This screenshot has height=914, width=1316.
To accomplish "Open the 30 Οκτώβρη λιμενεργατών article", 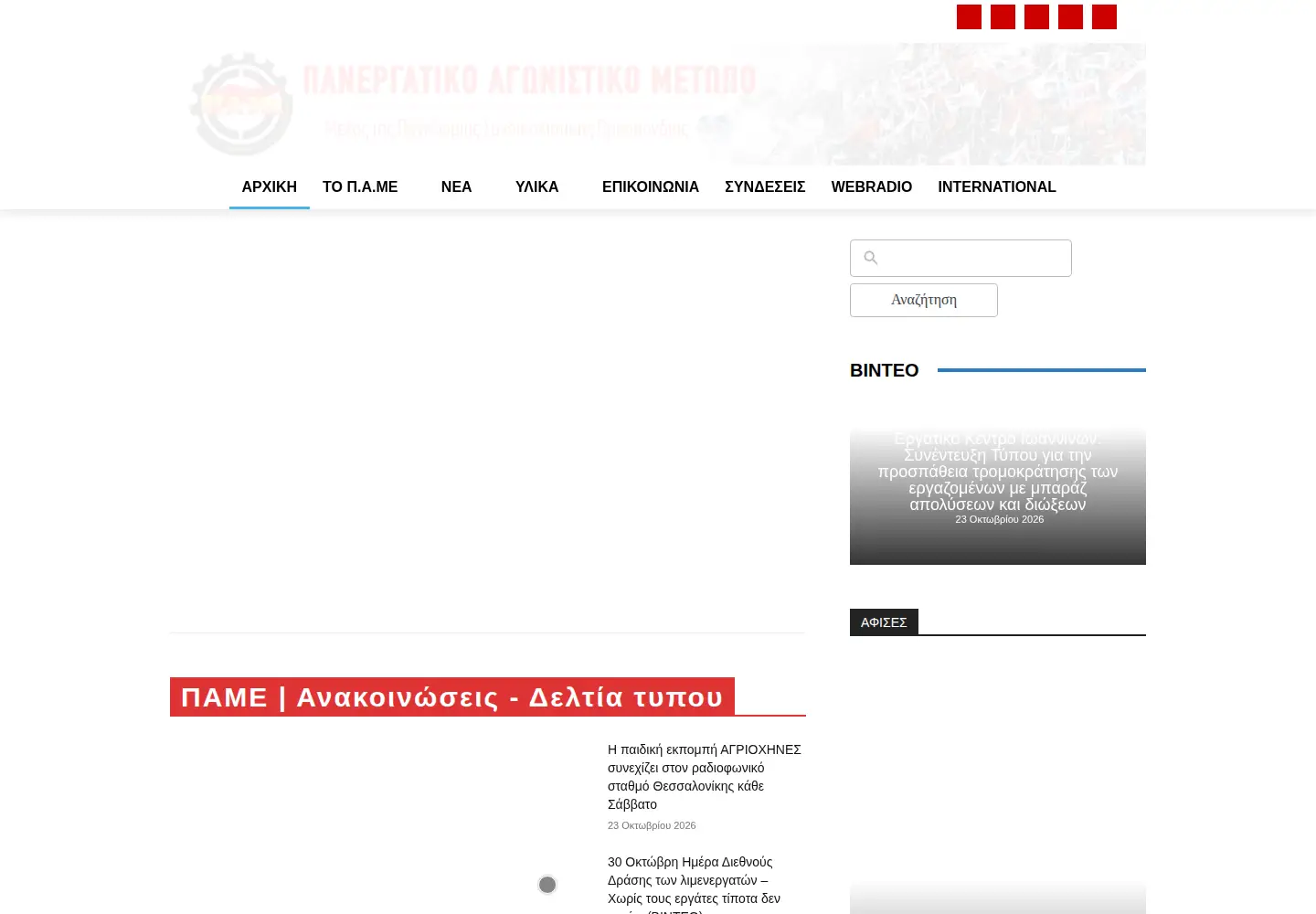I will (695, 884).
